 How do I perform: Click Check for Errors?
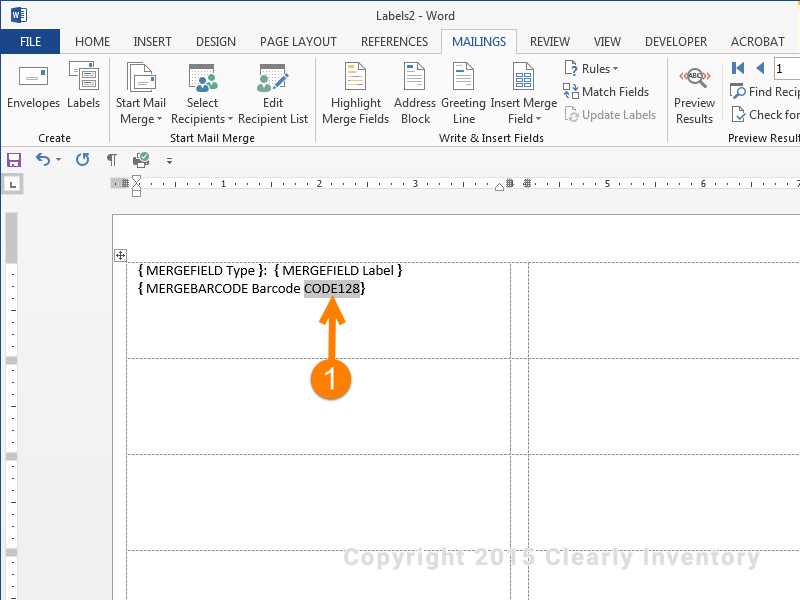point(765,115)
